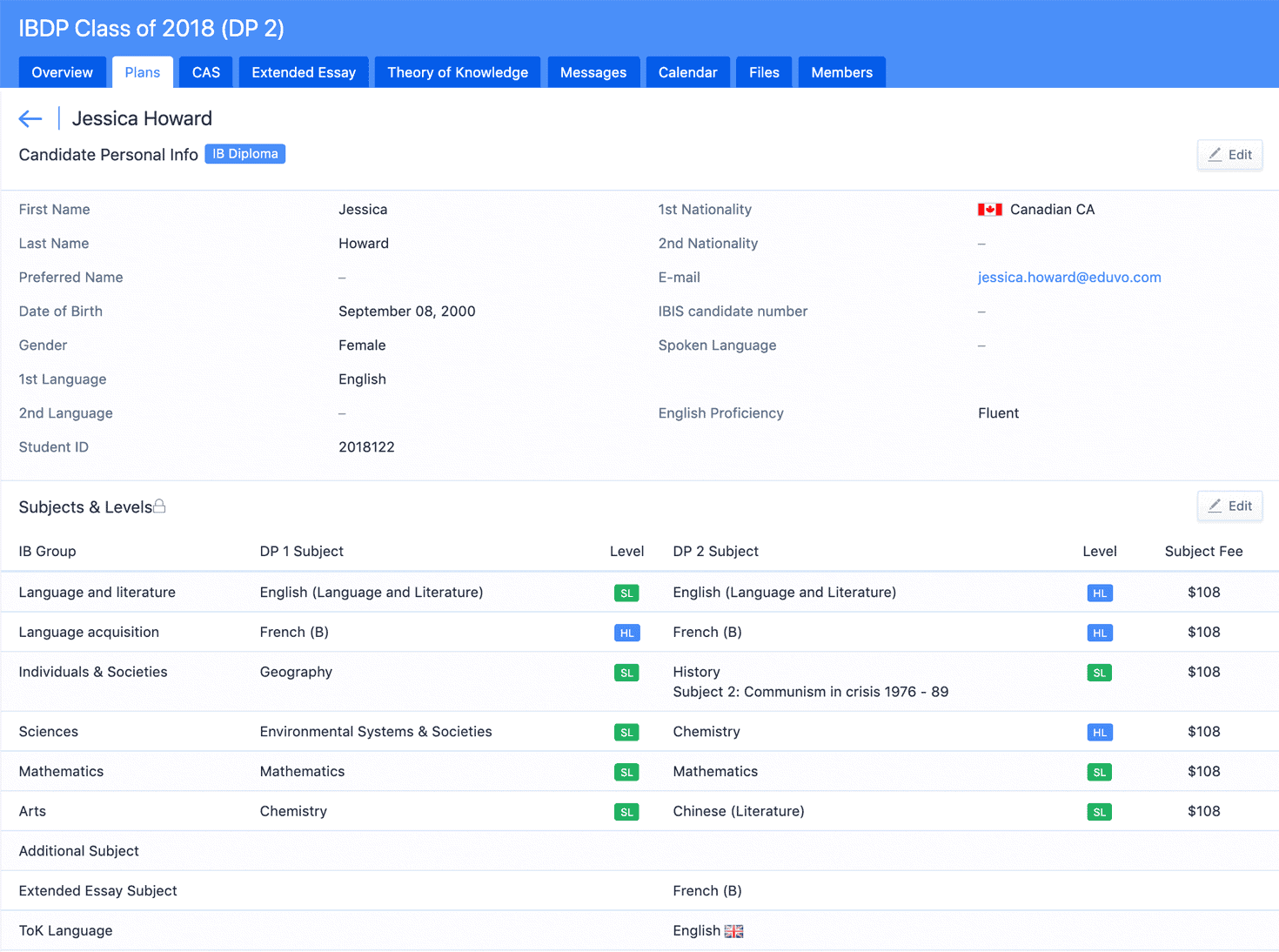Edit the Subjects & Levels section

point(1229,506)
